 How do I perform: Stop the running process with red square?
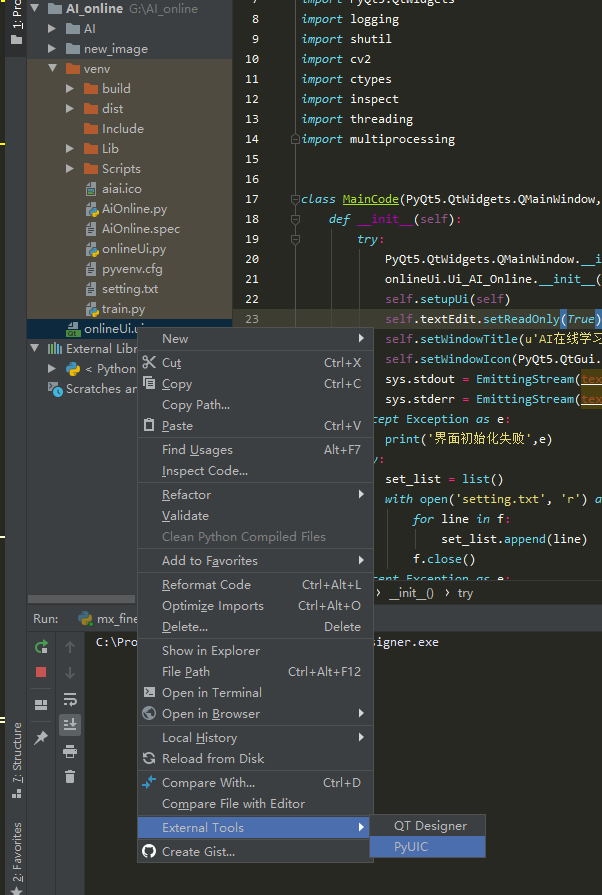[x=41, y=672]
